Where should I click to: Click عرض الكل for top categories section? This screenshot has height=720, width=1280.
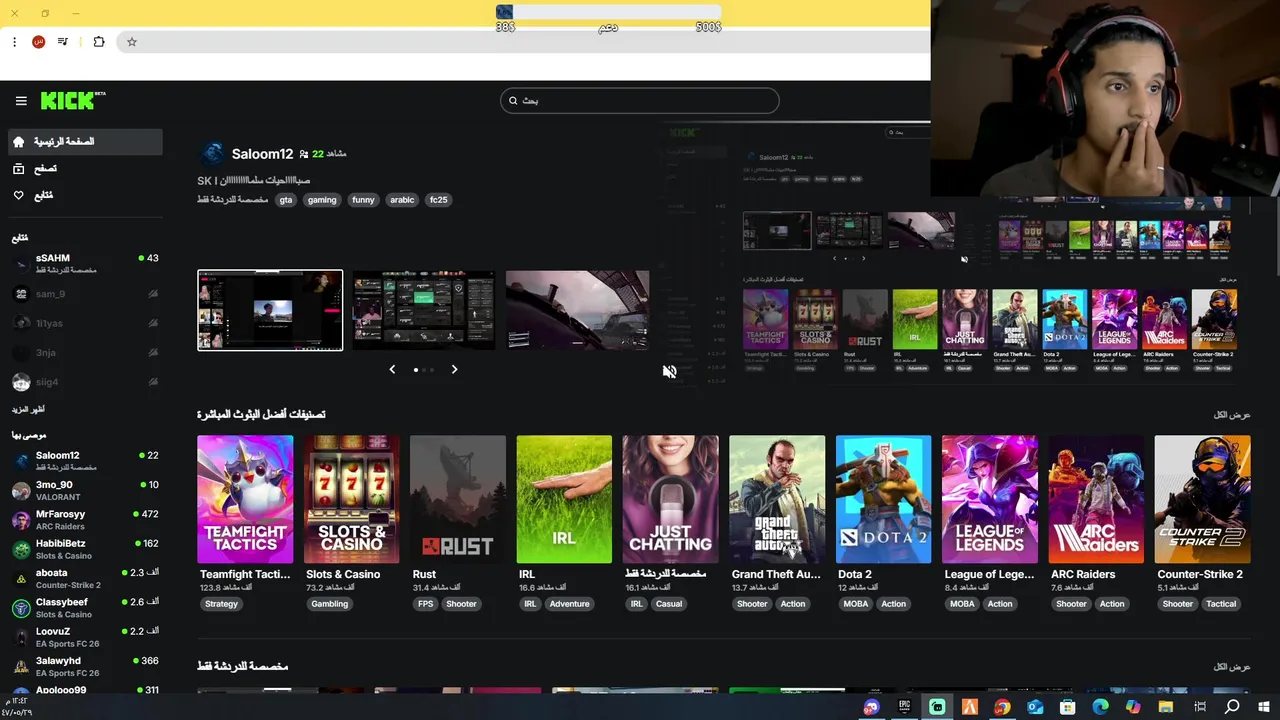pos(1232,415)
